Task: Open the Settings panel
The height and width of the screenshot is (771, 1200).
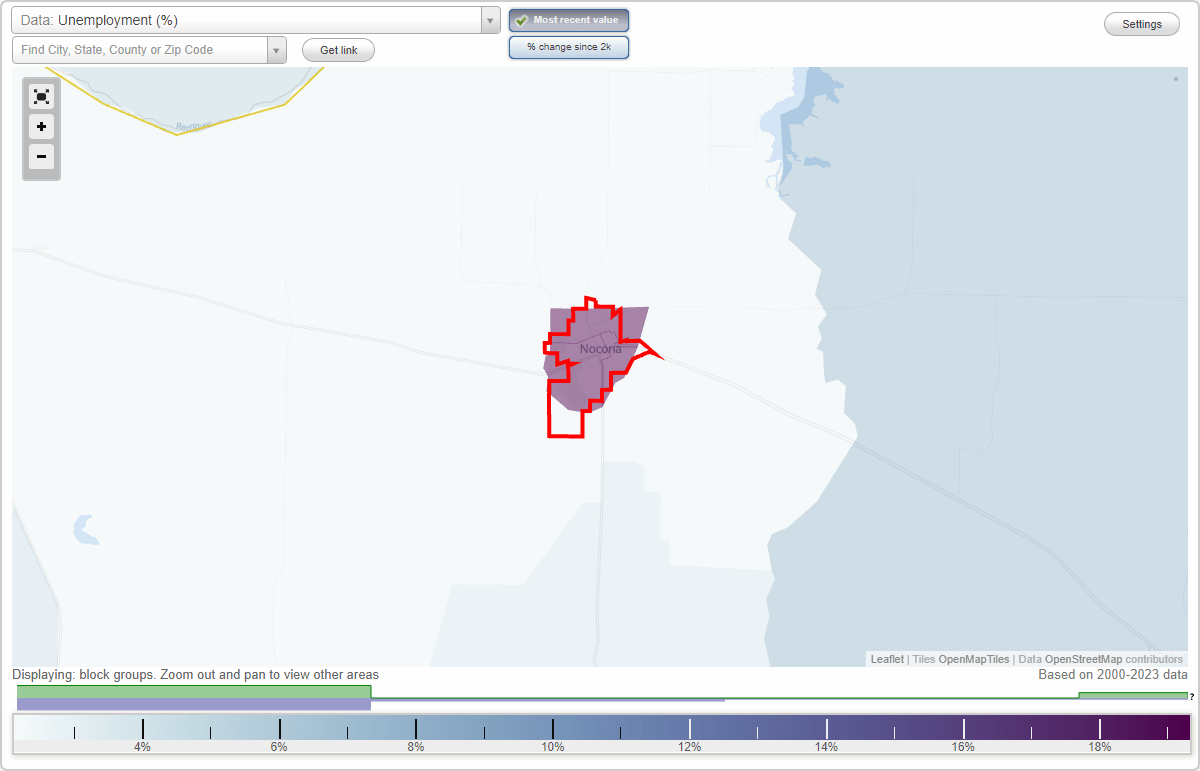Action: pos(1141,23)
